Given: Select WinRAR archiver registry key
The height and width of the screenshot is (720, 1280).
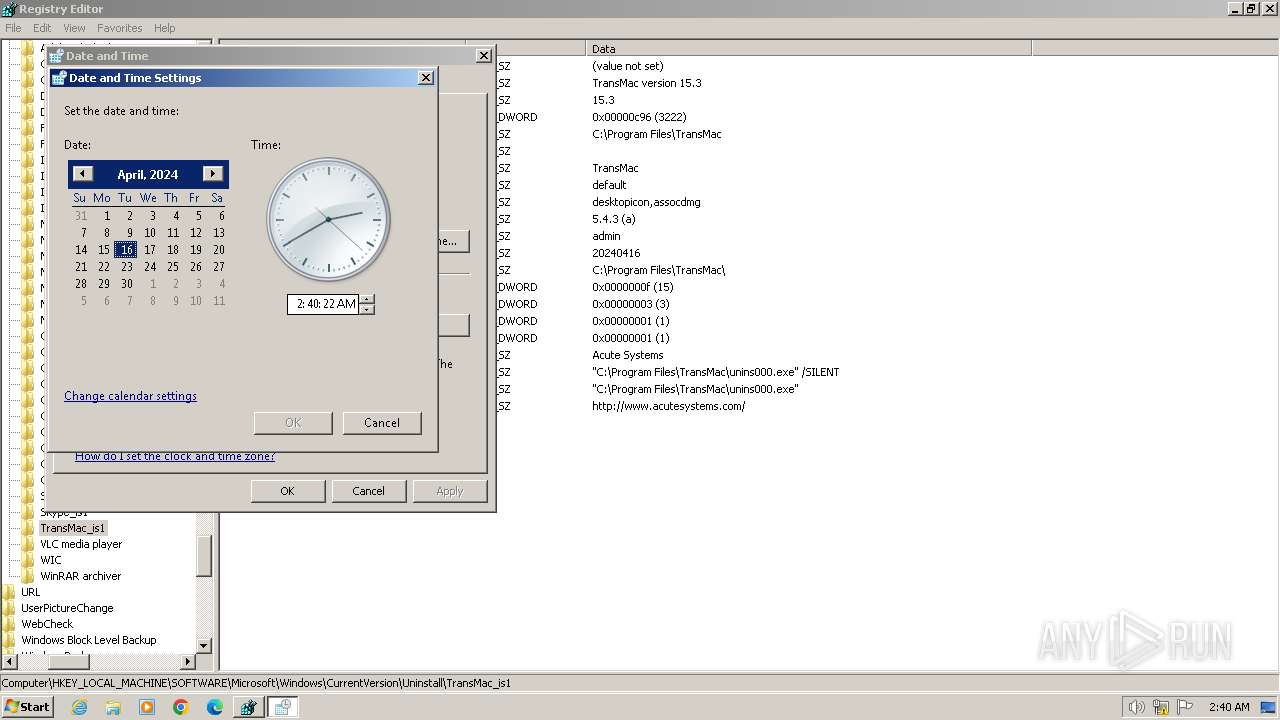Looking at the screenshot, I should pyautogui.click(x=80, y=576).
